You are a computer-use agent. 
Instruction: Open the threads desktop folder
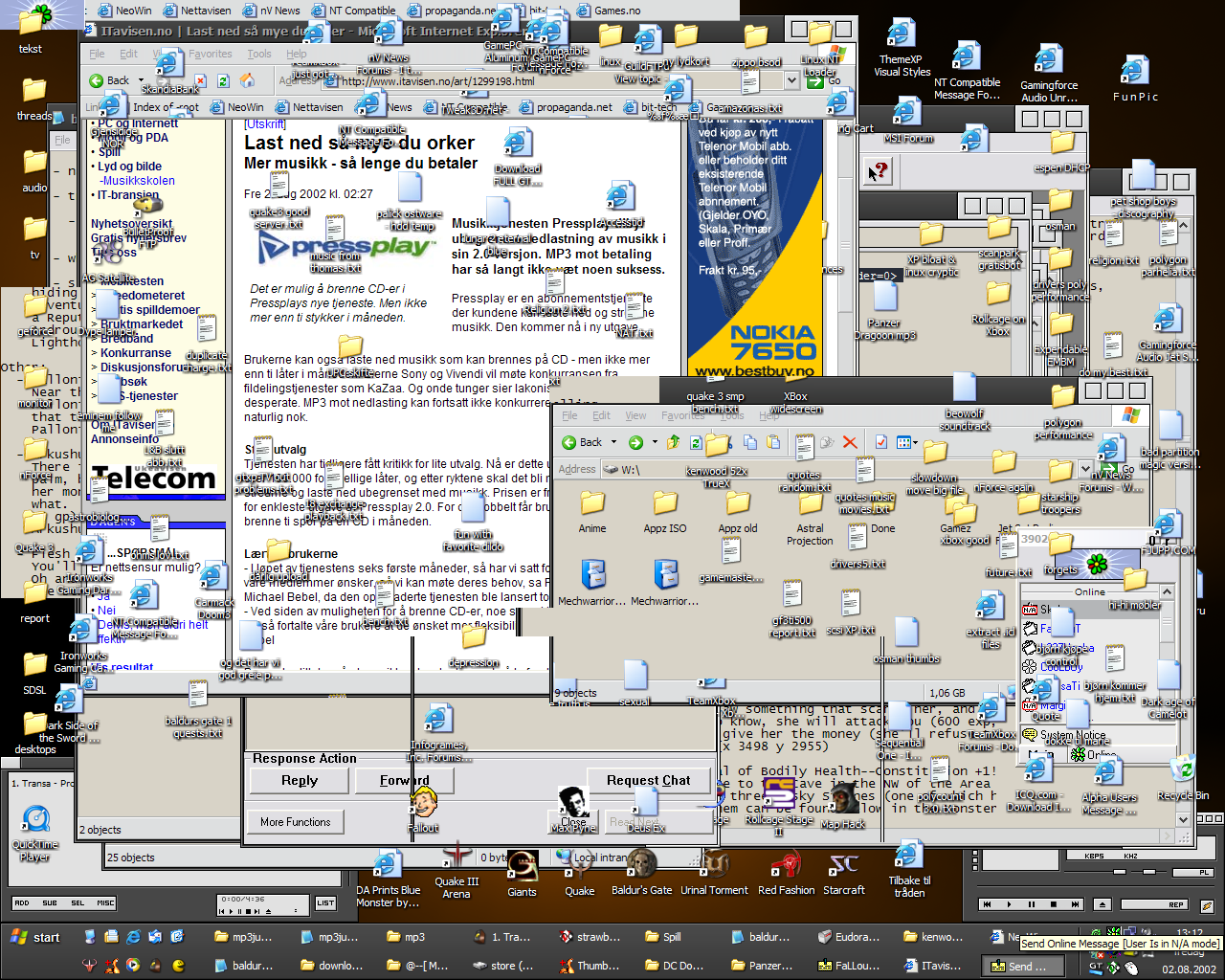[34, 99]
